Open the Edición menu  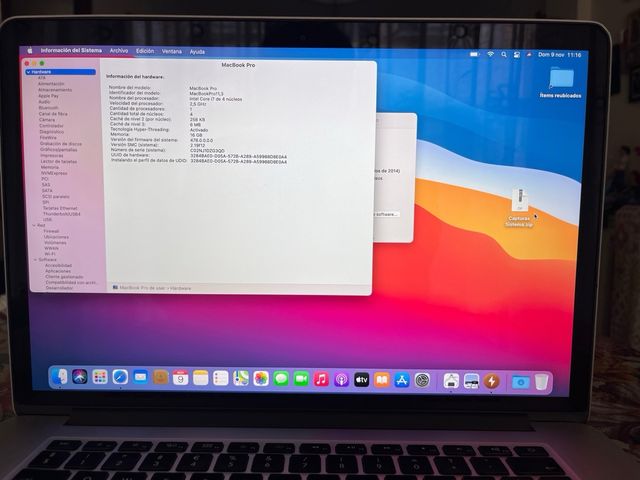pyautogui.click(x=145, y=51)
